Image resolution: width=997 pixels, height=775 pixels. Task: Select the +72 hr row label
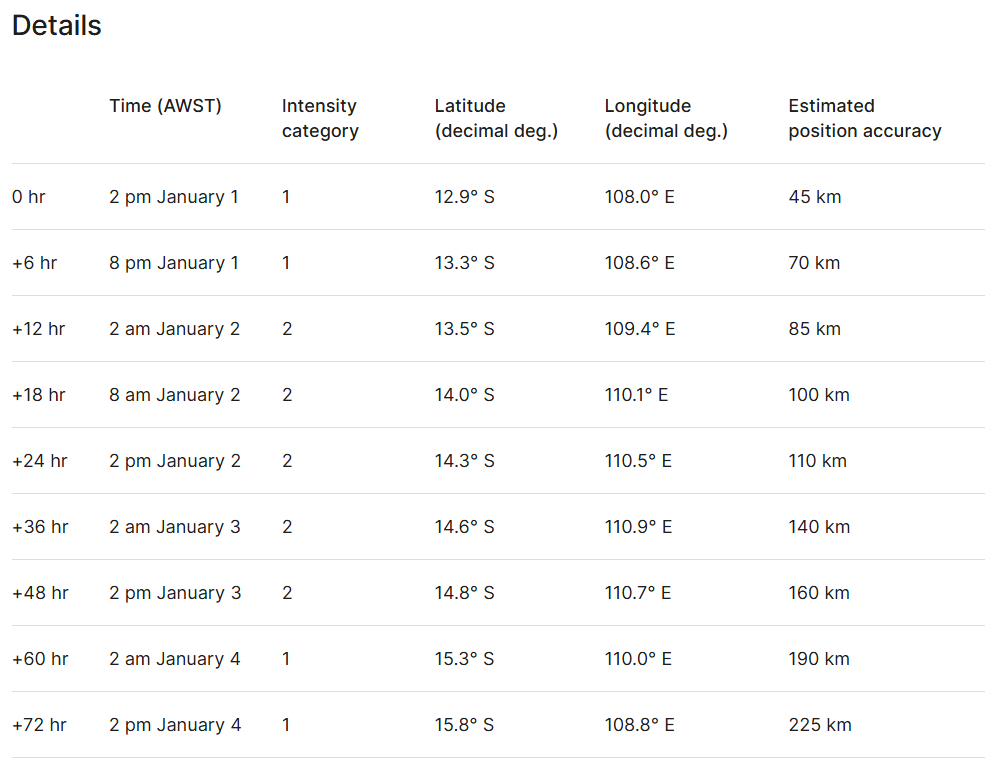pyautogui.click(x=39, y=725)
